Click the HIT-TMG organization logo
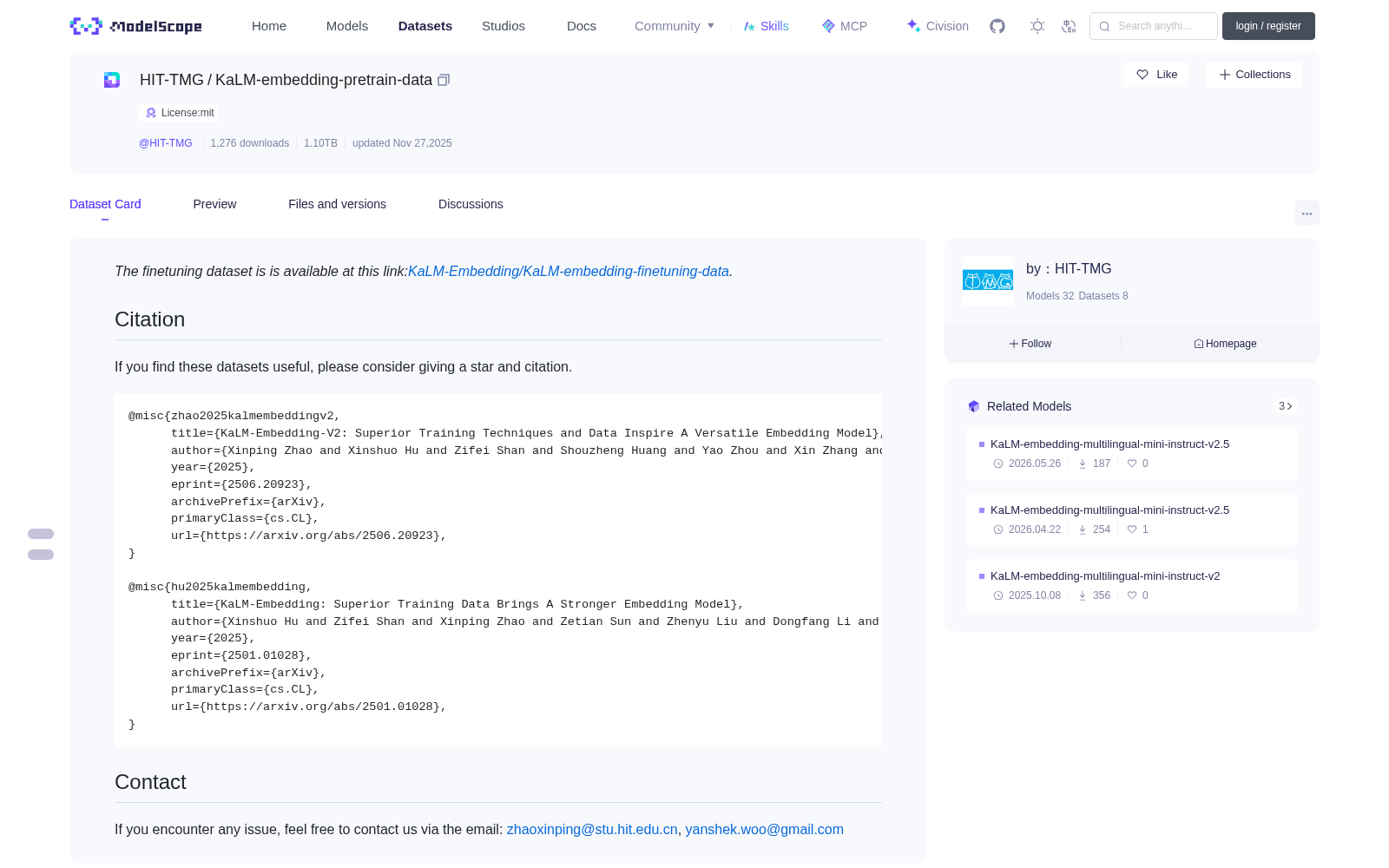 pyautogui.click(x=988, y=280)
